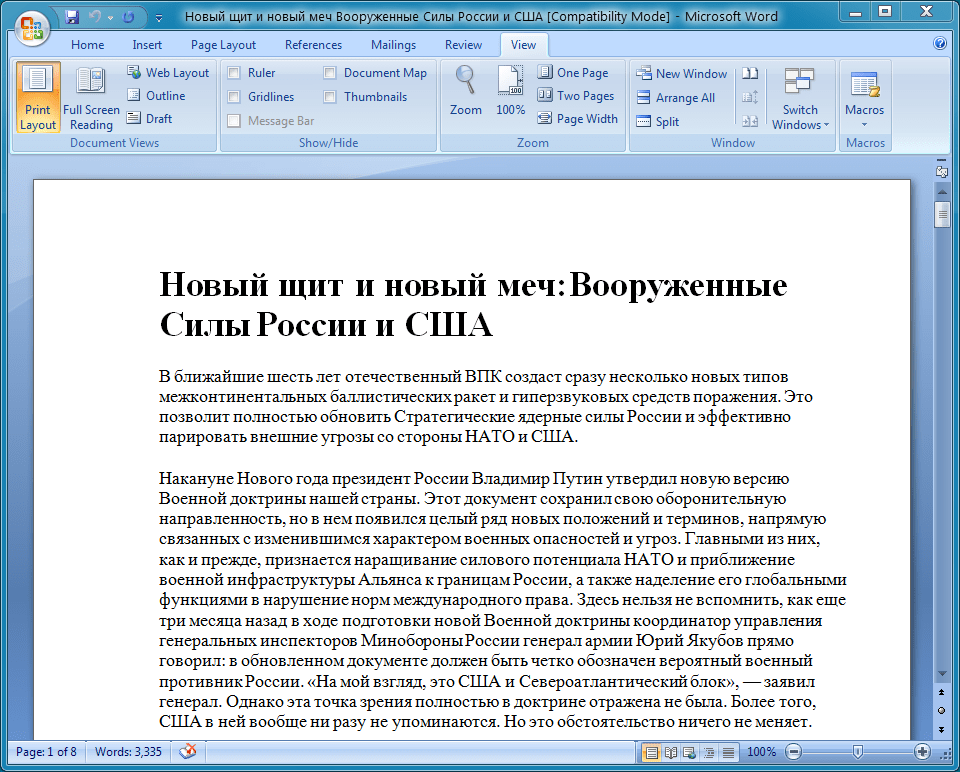Select the View ribbon tab
The height and width of the screenshot is (772, 960).
coord(523,45)
